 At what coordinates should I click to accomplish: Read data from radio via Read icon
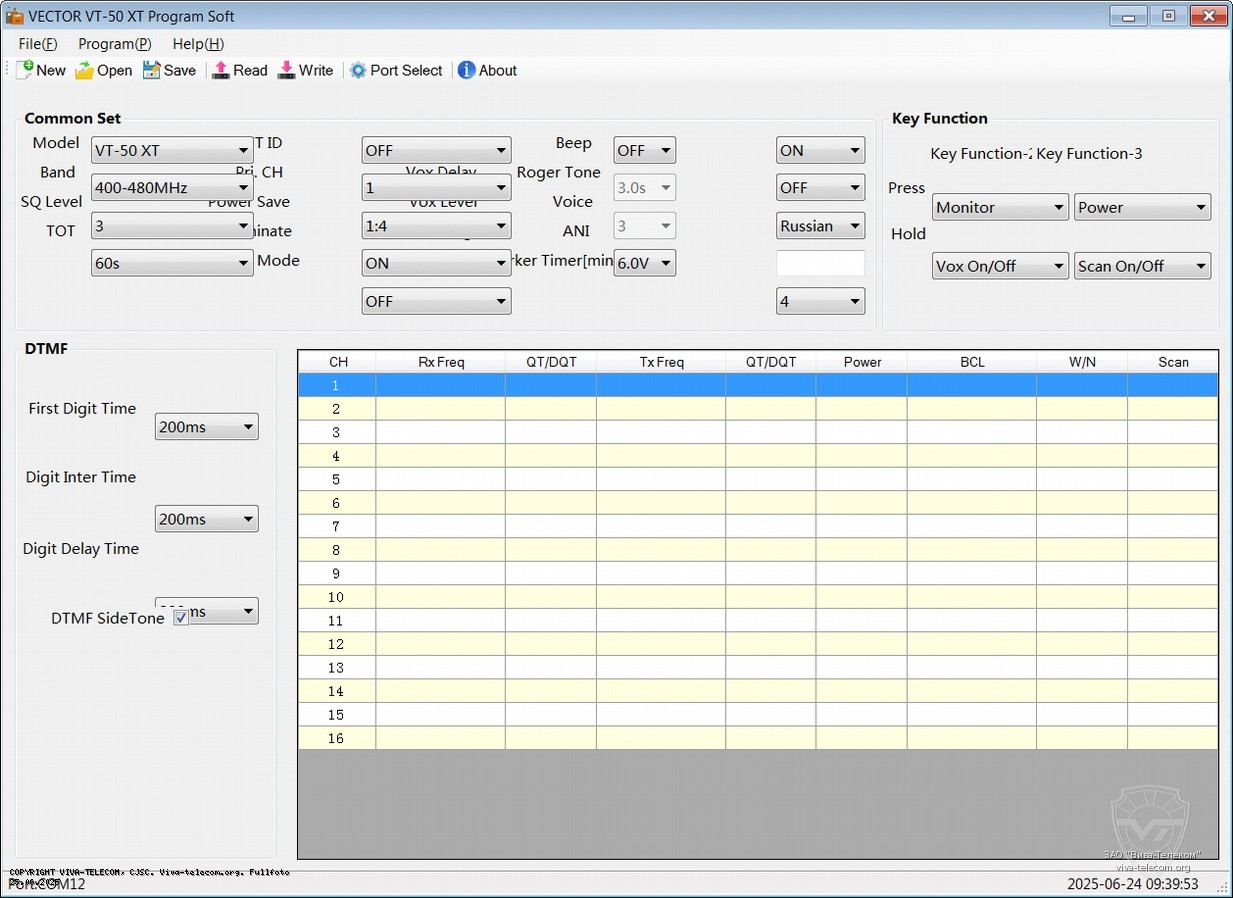tap(222, 70)
